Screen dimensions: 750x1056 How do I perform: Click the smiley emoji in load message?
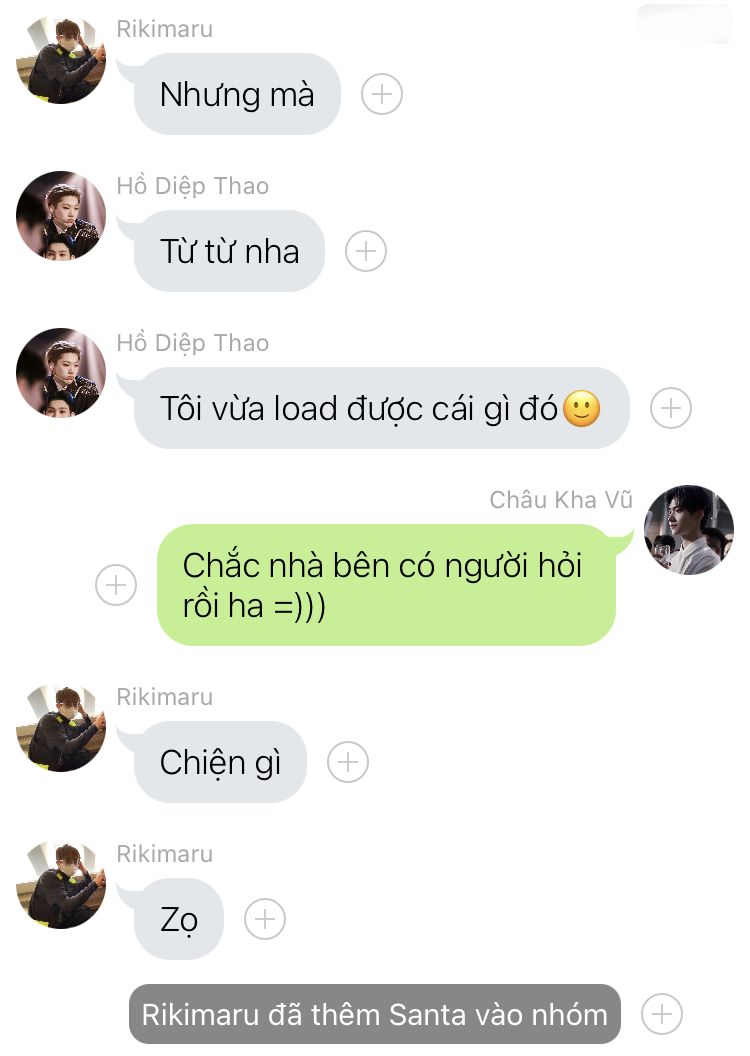[x=582, y=408]
